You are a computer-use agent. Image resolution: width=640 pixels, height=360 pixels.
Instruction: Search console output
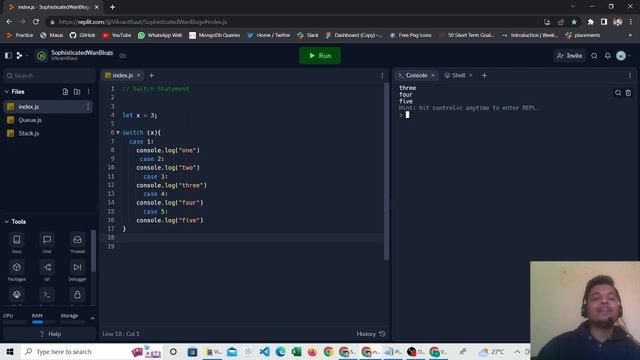[x=618, y=93]
